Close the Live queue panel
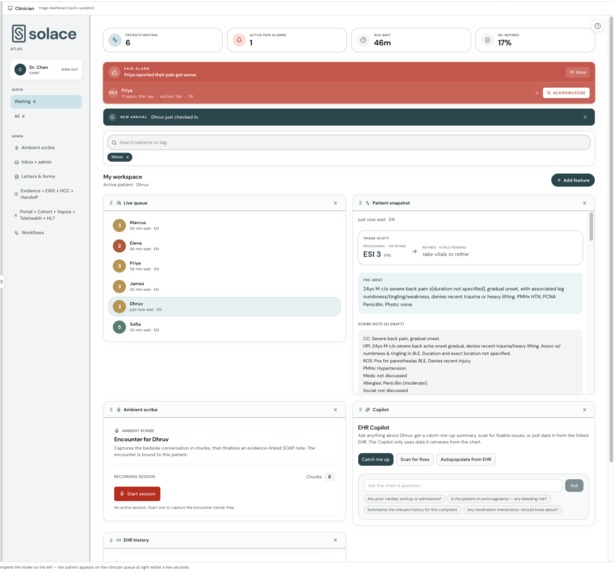 pos(335,203)
